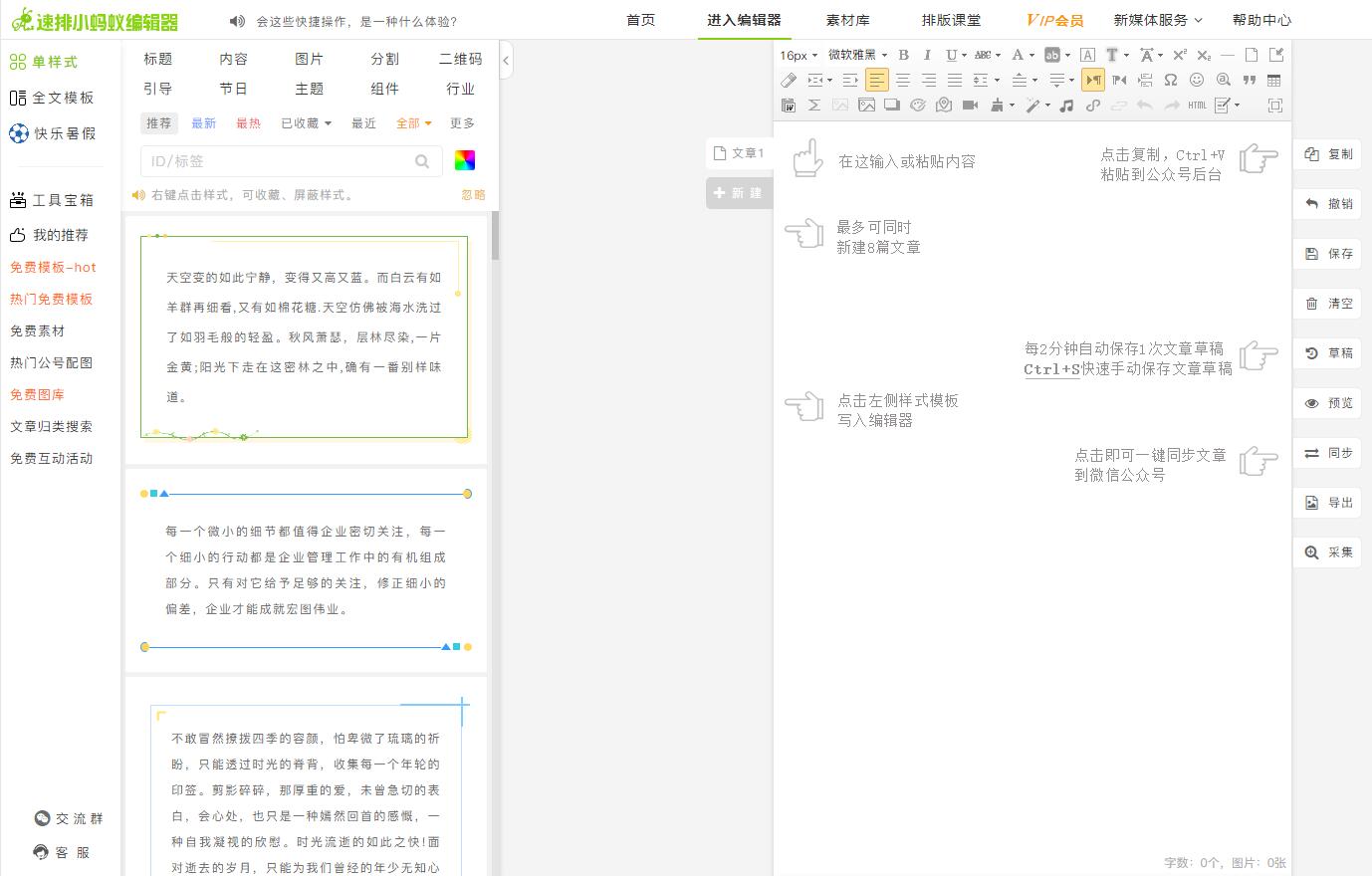Image resolution: width=1372 pixels, height=876 pixels.
Task: Expand the 已收藏 filter dropdown
Action: click(306, 123)
